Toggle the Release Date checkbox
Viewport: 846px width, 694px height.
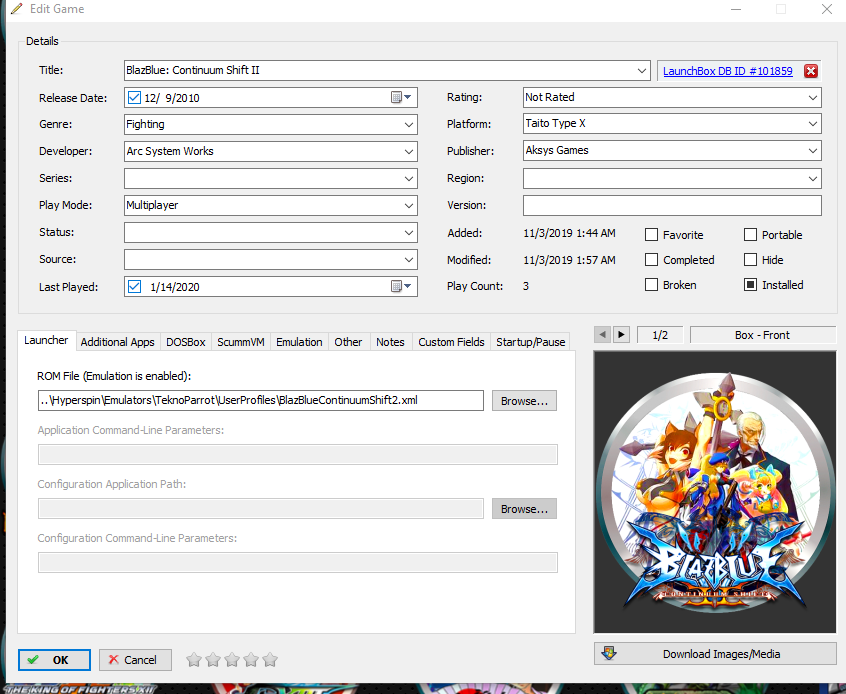tap(134, 98)
